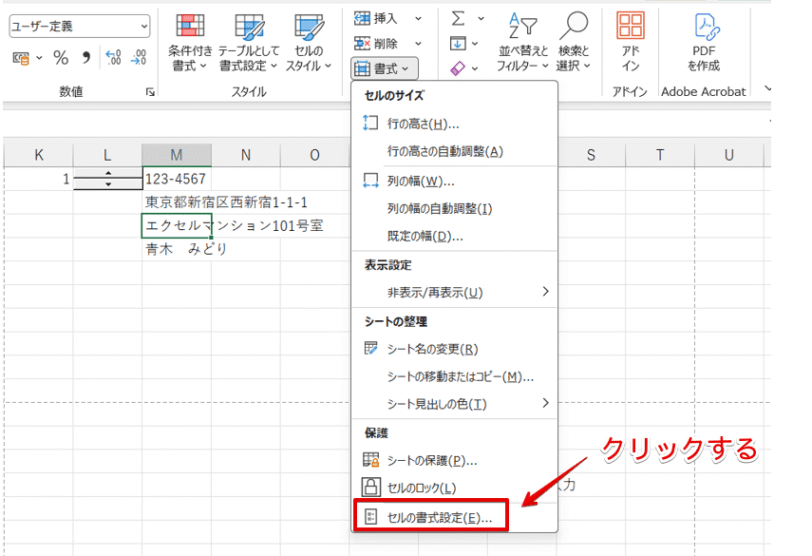Choose 列の幅(W)... menu item

pyautogui.click(x=454, y=181)
